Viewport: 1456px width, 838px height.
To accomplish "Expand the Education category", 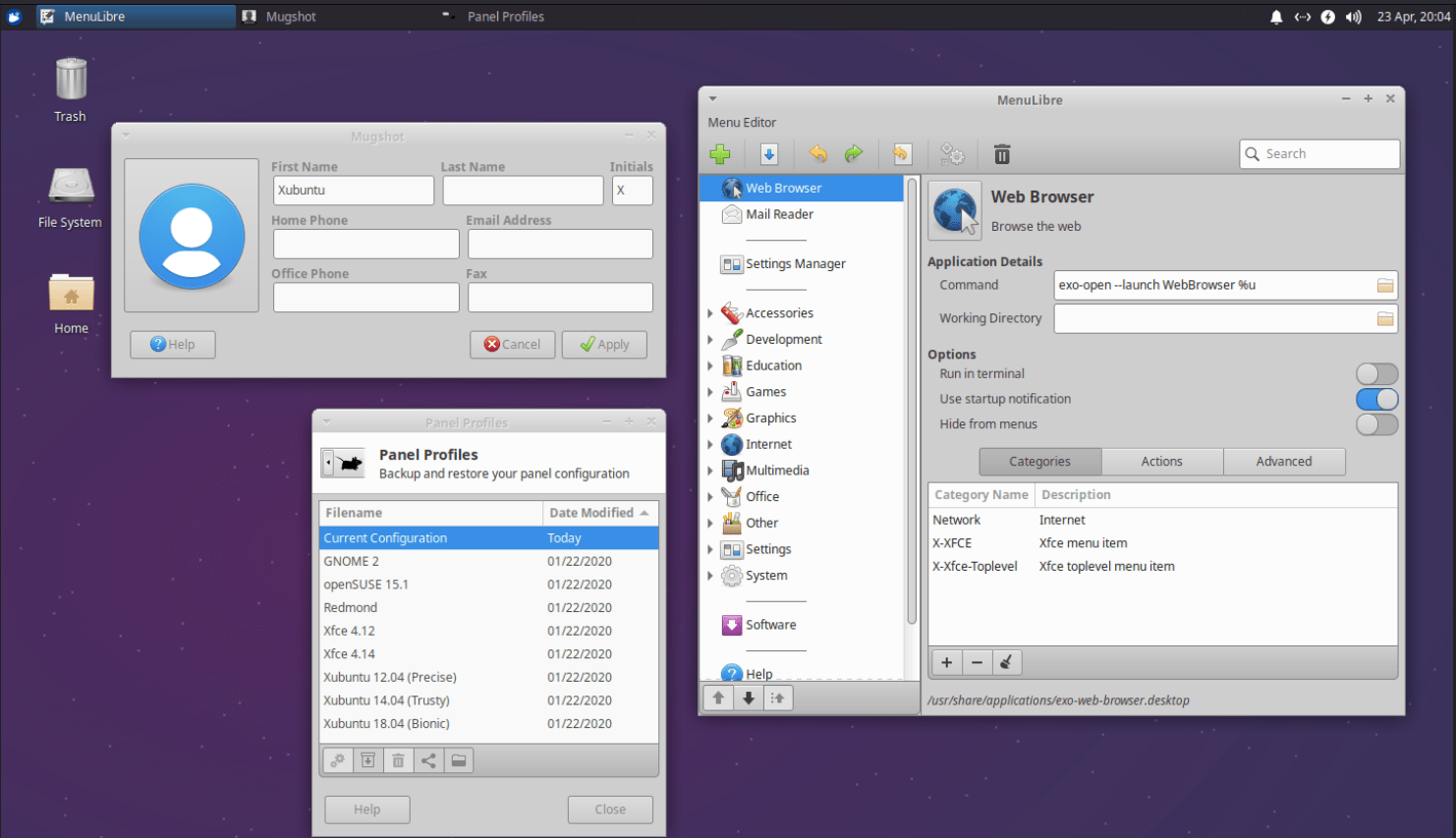I will pyautogui.click(x=710, y=365).
